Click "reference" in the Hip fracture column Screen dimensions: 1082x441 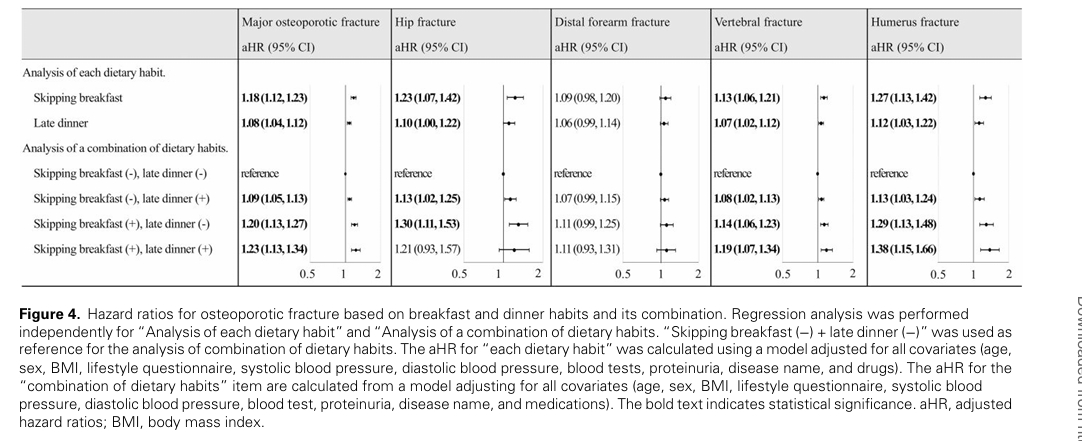click(x=414, y=173)
